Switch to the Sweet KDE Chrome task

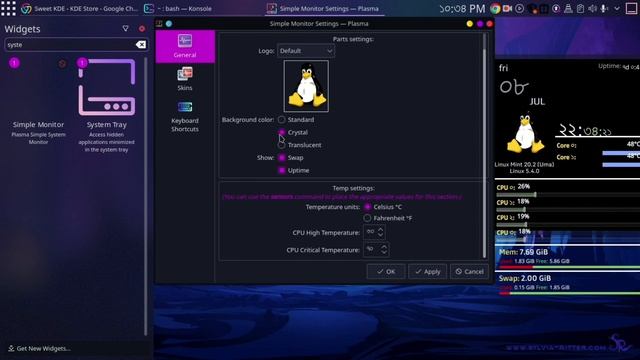coord(80,8)
